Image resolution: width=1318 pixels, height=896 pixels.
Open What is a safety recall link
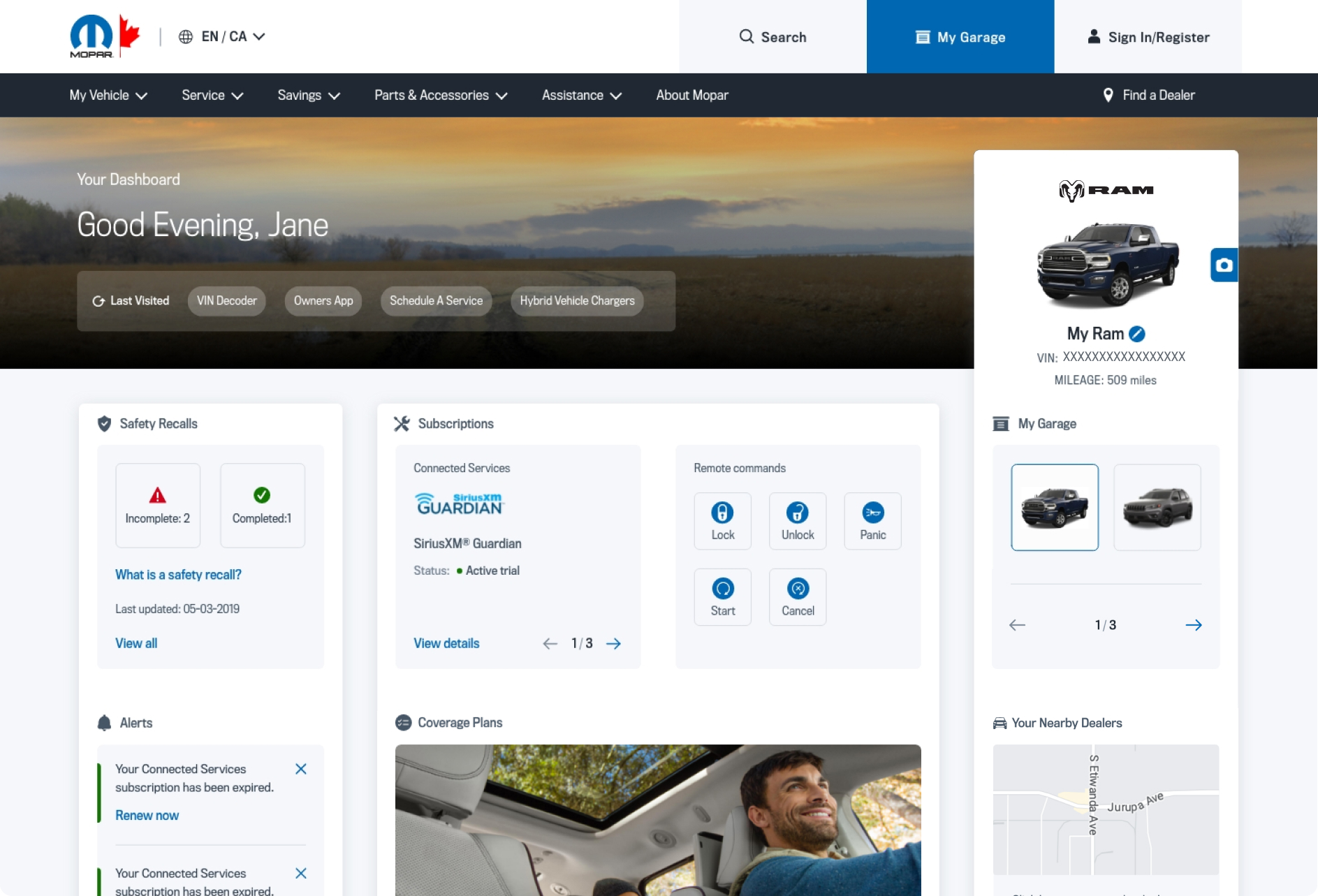tap(178, 575)
